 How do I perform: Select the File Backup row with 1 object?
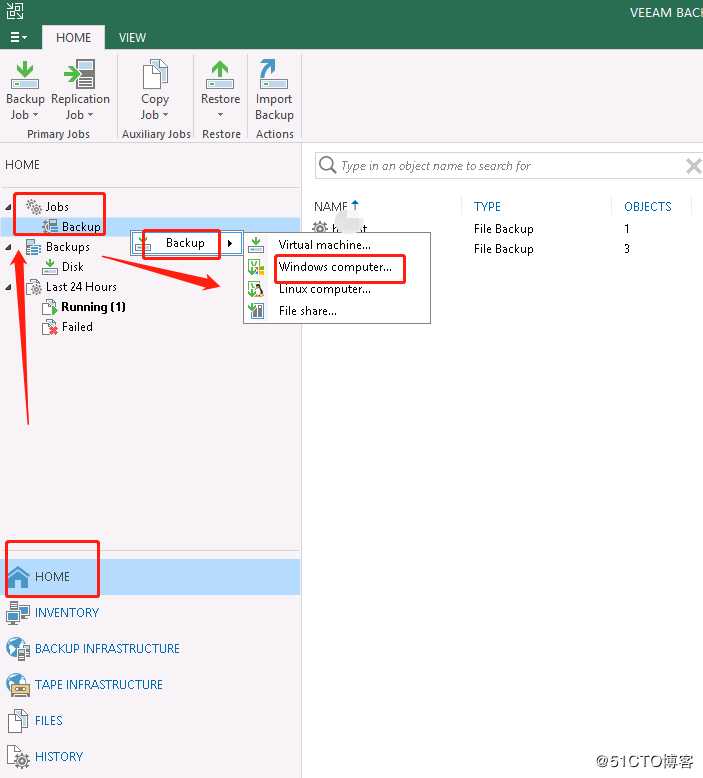pyautogui.click(x=504, y=229)
